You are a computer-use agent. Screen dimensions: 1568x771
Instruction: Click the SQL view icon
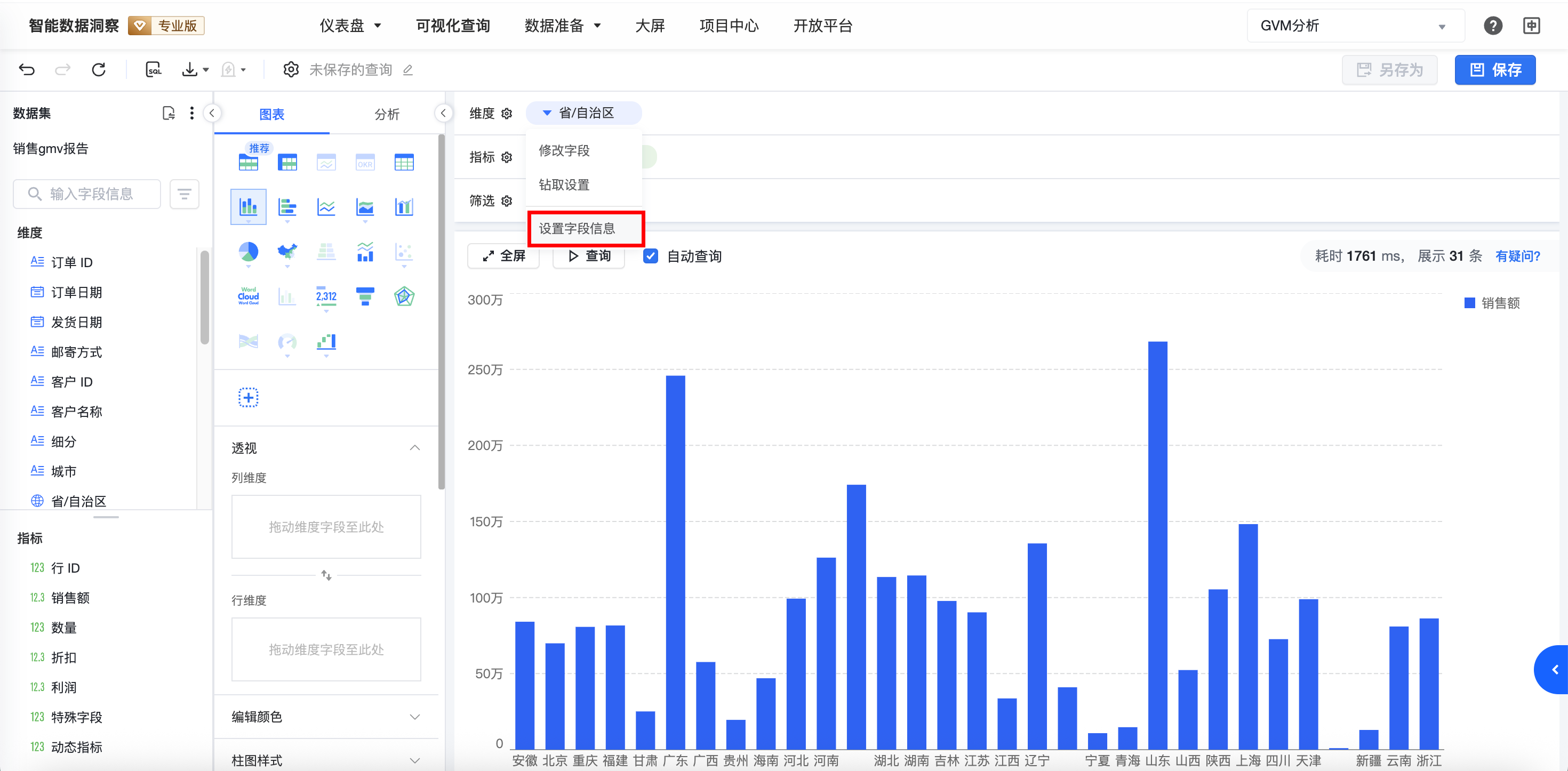[154, 70]
